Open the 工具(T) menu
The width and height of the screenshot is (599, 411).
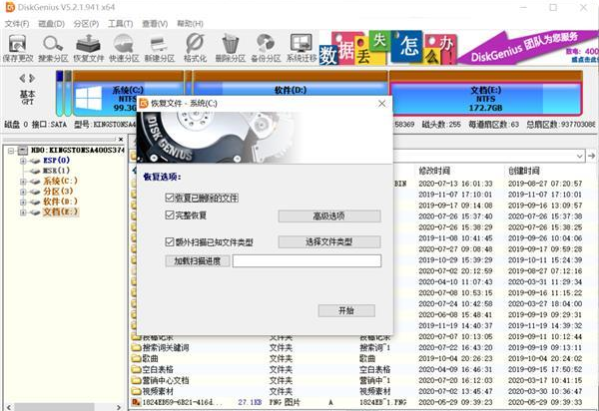coord(120,24)
